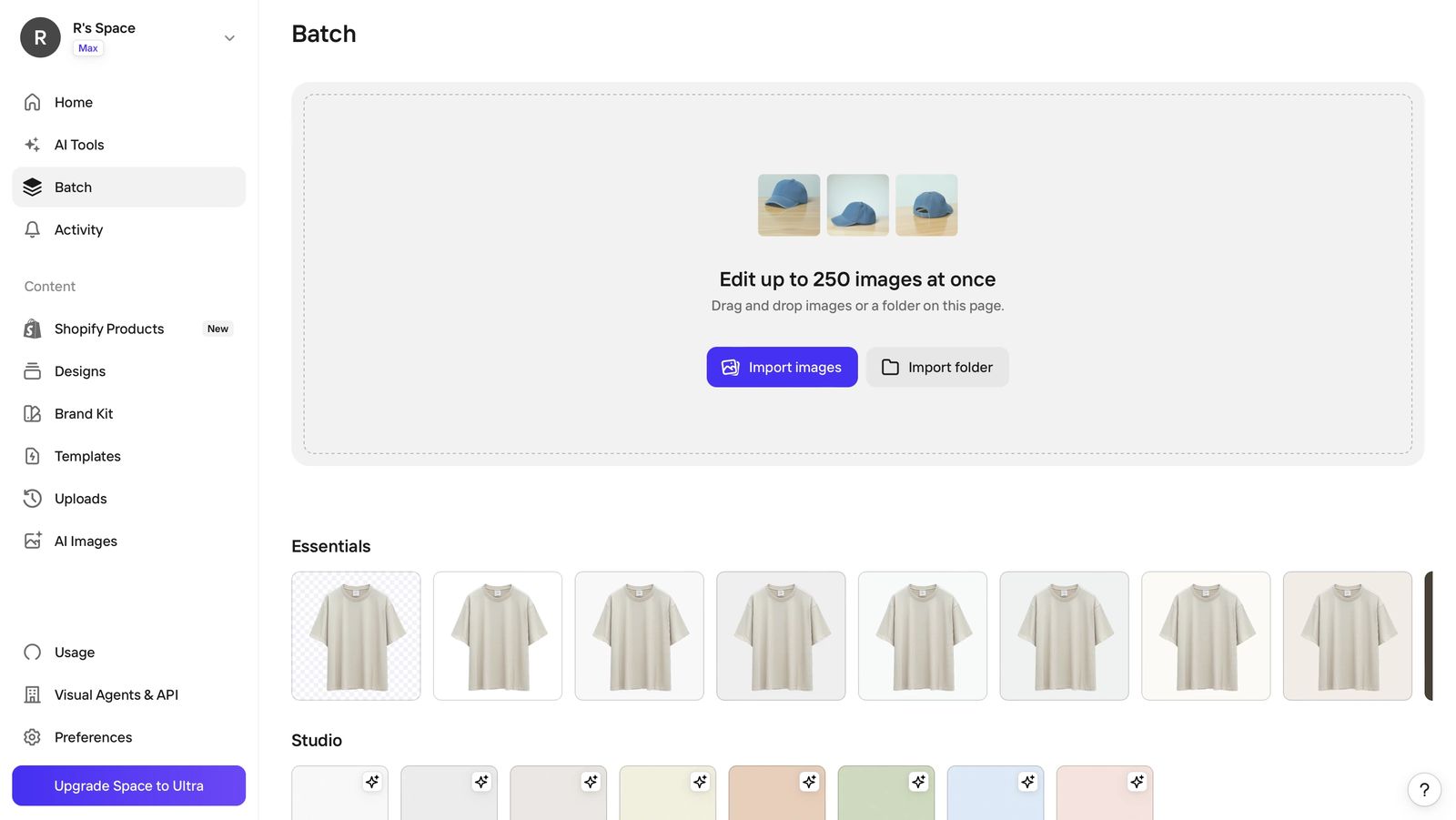Open the Designs stack icon

[33, 371]
